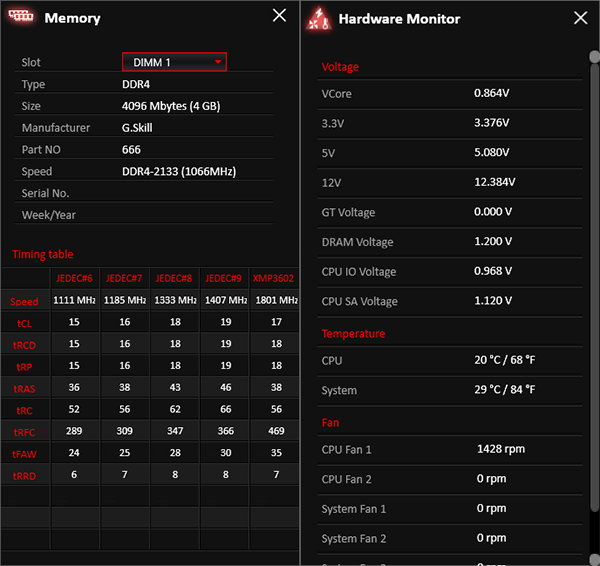Image resolution: width=600 pixels, height=566 pixels.
Task: Click the 1185 MHz speed cell
Action: coord(125,300)
